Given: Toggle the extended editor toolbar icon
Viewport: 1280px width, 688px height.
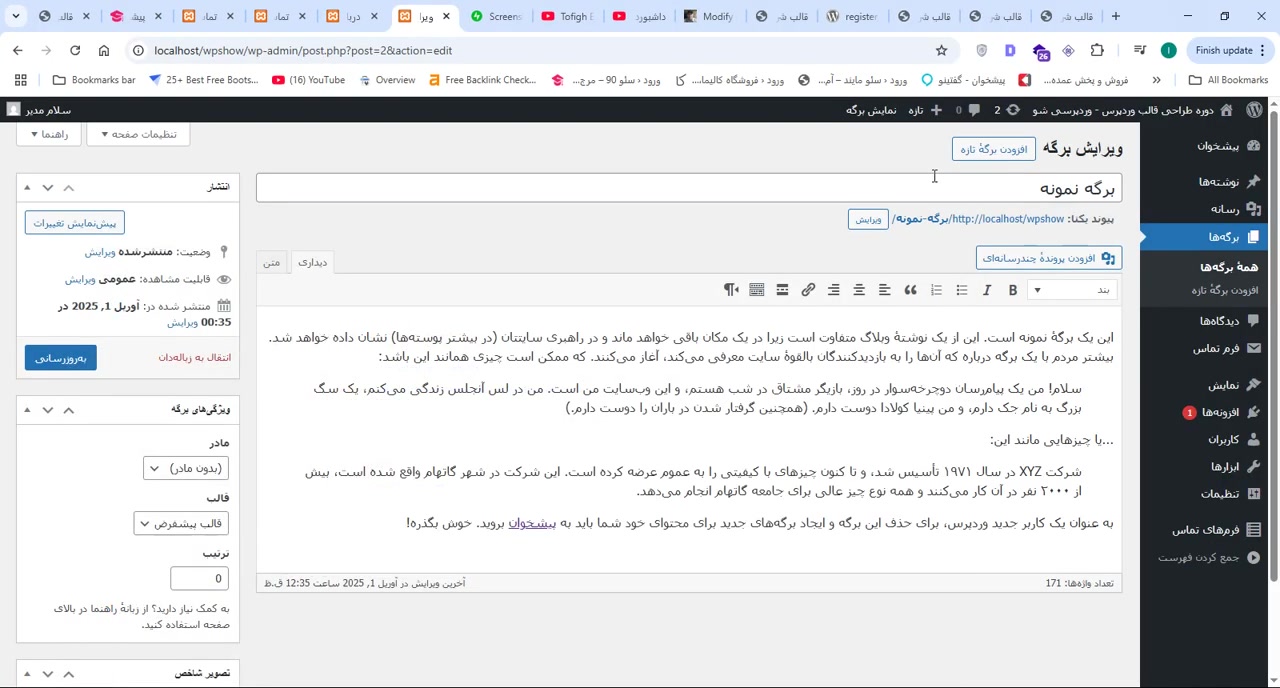Looking at the screenshot, I should (756, 290).
